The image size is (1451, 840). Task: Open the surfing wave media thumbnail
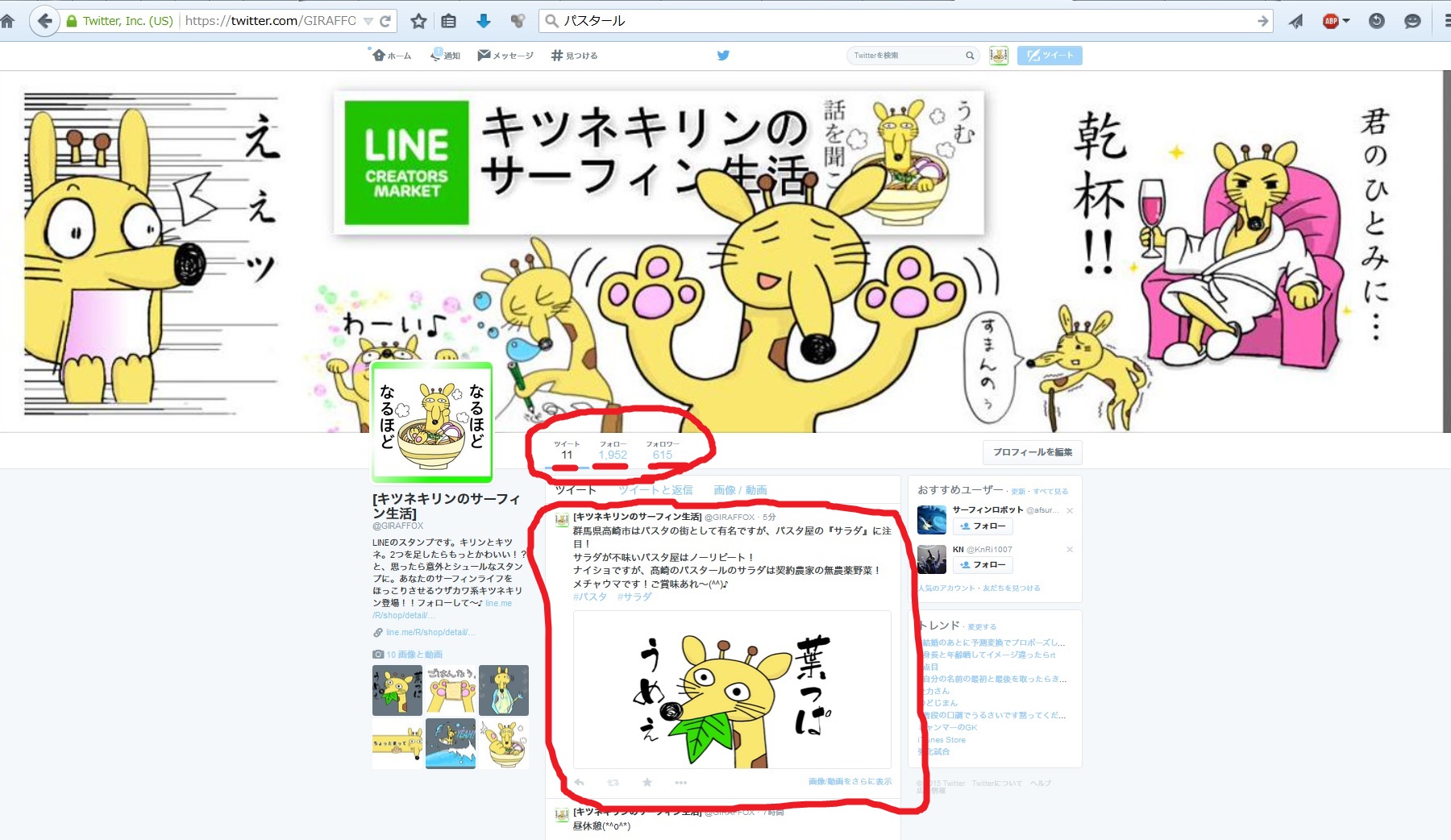pos(451,743)
